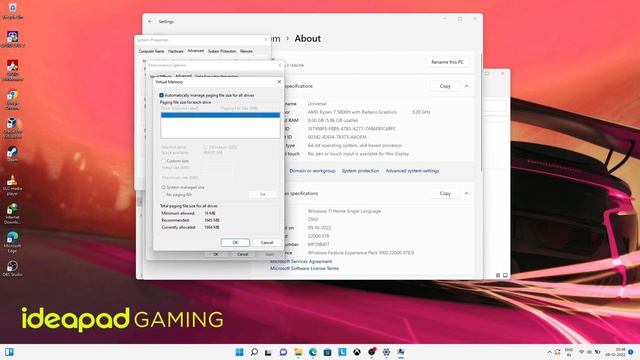Copy Windows specifications
640x360 pixels.
click(445, 193)
